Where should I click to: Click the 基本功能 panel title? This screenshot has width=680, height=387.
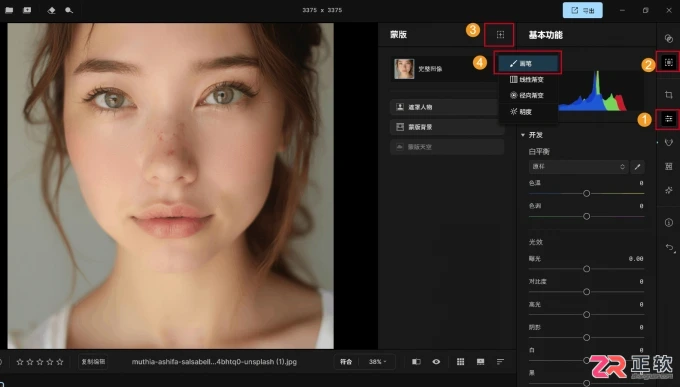[x=546, y=35]
